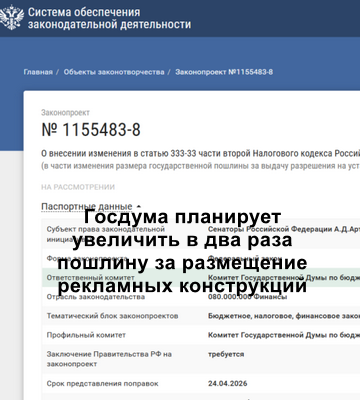Click 'Заключение Правительства РФ на законопроект' label
The image size is (360, 400).
coord(109,359)
